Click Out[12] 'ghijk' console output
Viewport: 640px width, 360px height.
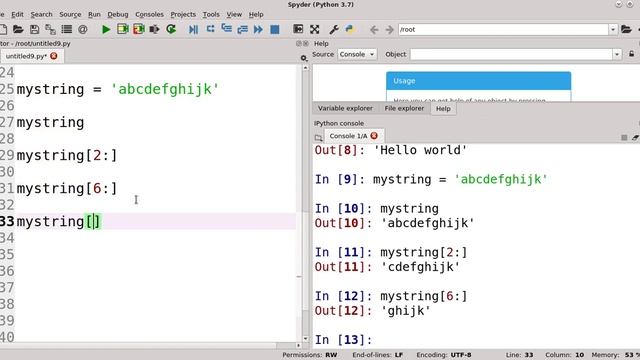[372, 311]
